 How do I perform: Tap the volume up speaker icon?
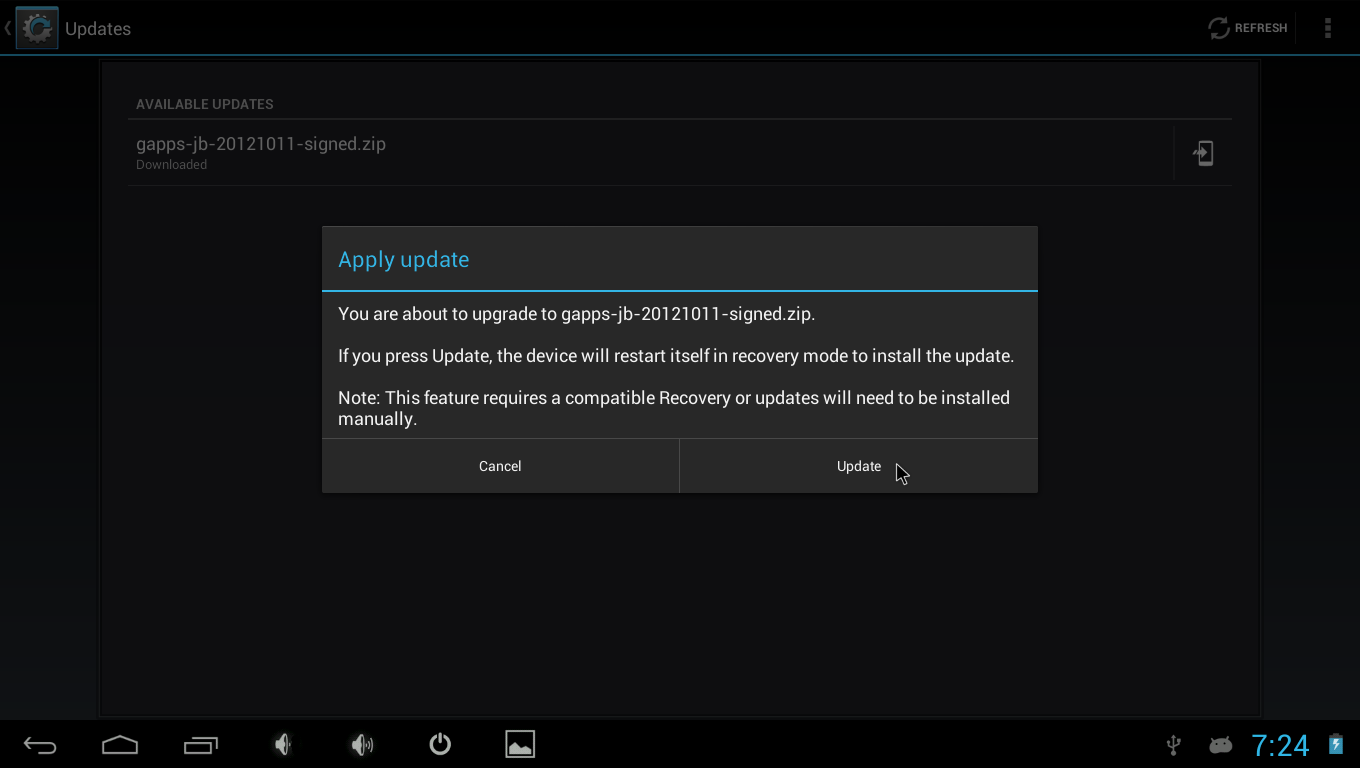coord(362,744)
